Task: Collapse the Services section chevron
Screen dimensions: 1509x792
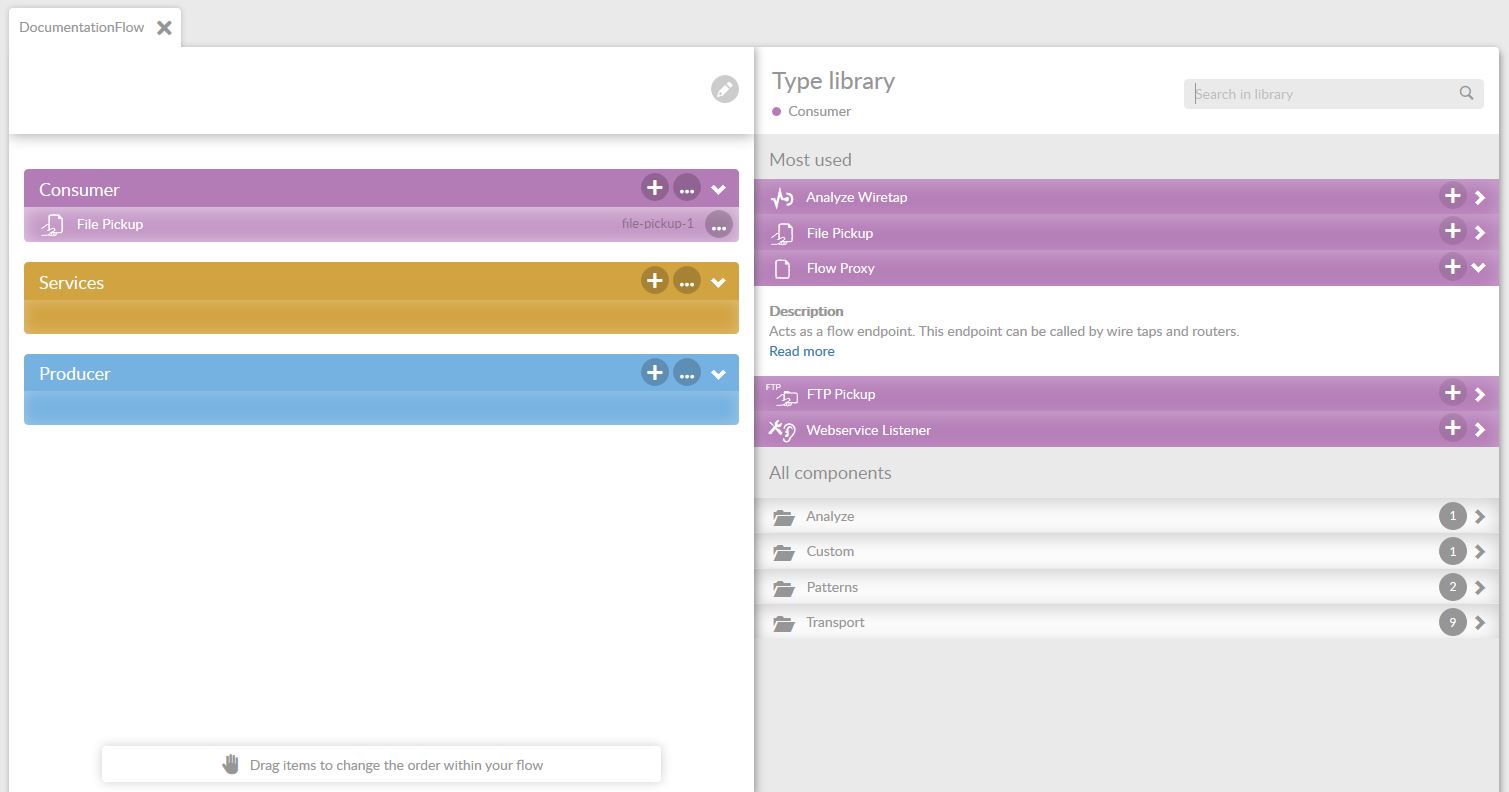Action: click(x=718, y=283)
